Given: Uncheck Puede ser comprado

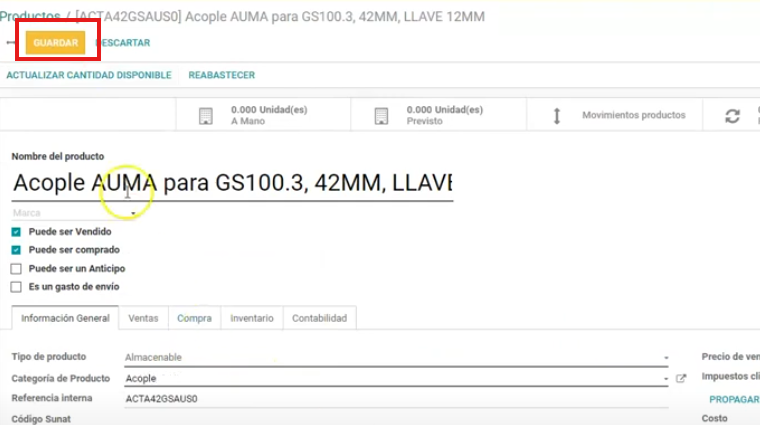Looking at the screenshot, I should (16, 250).
